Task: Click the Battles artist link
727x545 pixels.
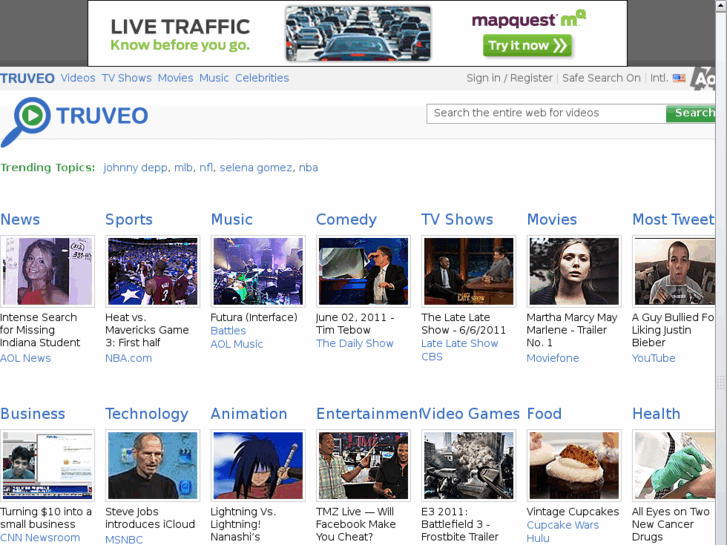Action: 228,331
